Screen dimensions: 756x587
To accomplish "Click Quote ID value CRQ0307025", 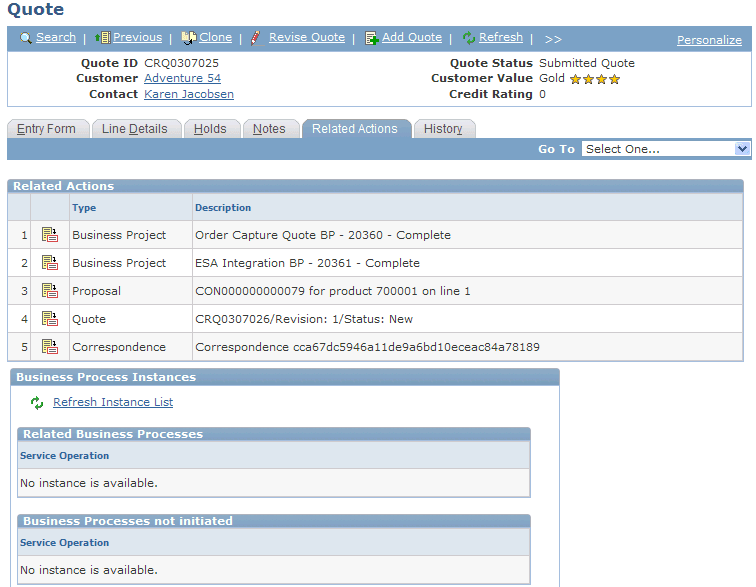I will pyautogui.click(x=181, y=63).
